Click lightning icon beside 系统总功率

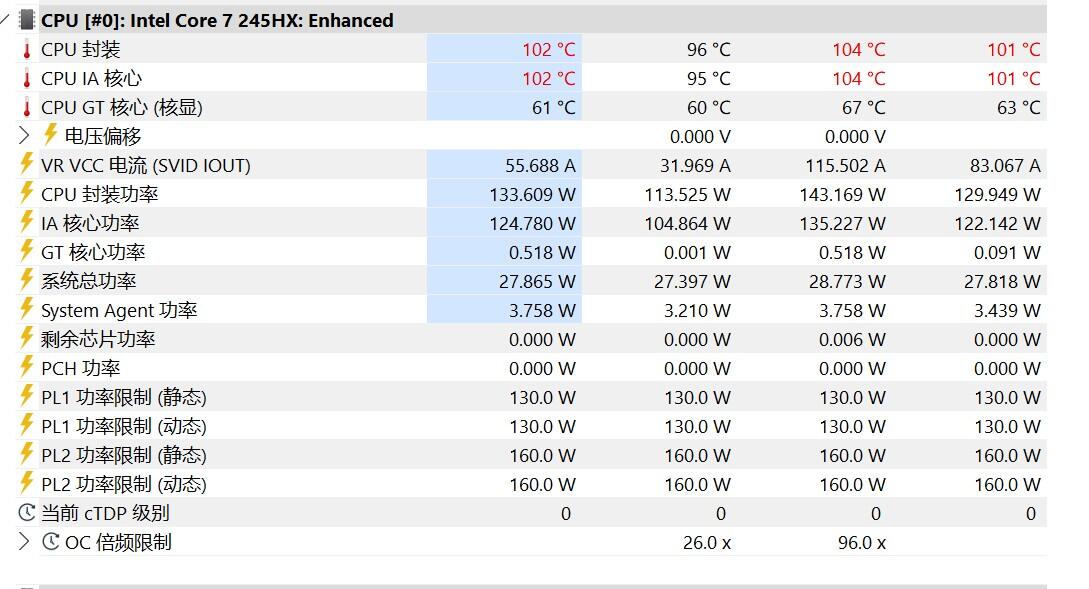[x=26, y=279]
